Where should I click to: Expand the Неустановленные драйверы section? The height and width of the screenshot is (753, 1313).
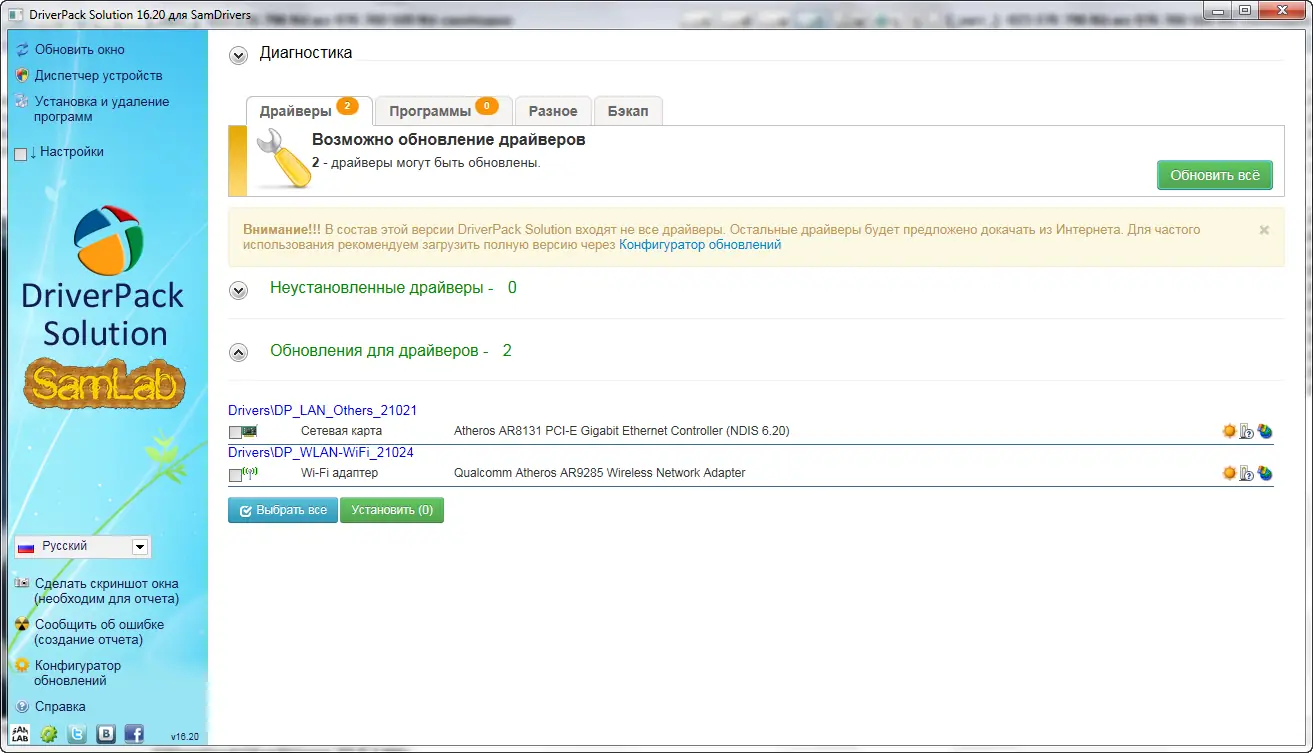(238, 290)
